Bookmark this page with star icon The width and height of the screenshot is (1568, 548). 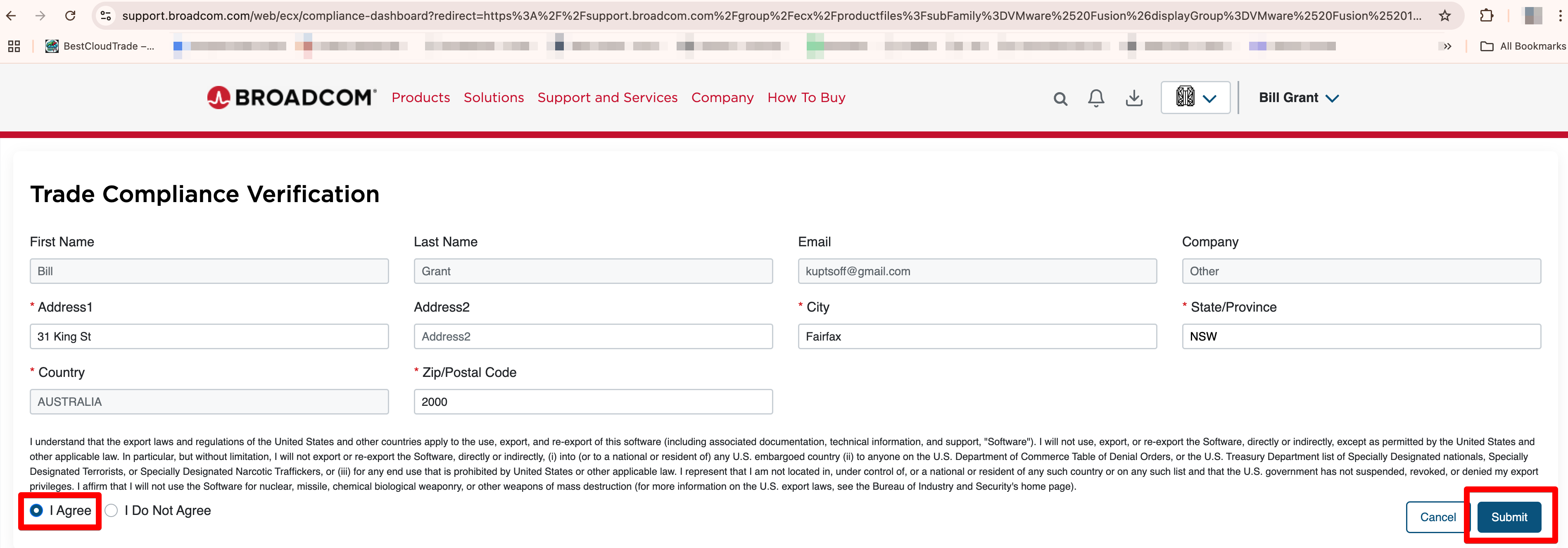(1444, 16)
